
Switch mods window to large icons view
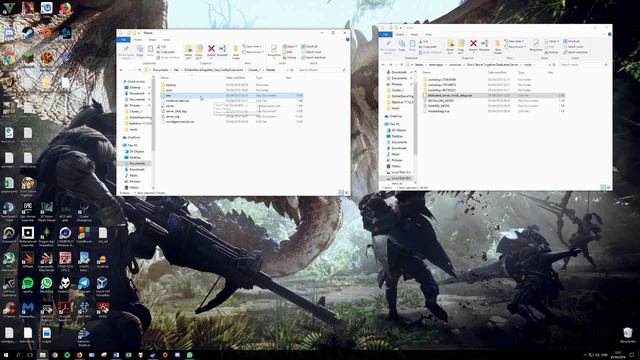point(608,187)
